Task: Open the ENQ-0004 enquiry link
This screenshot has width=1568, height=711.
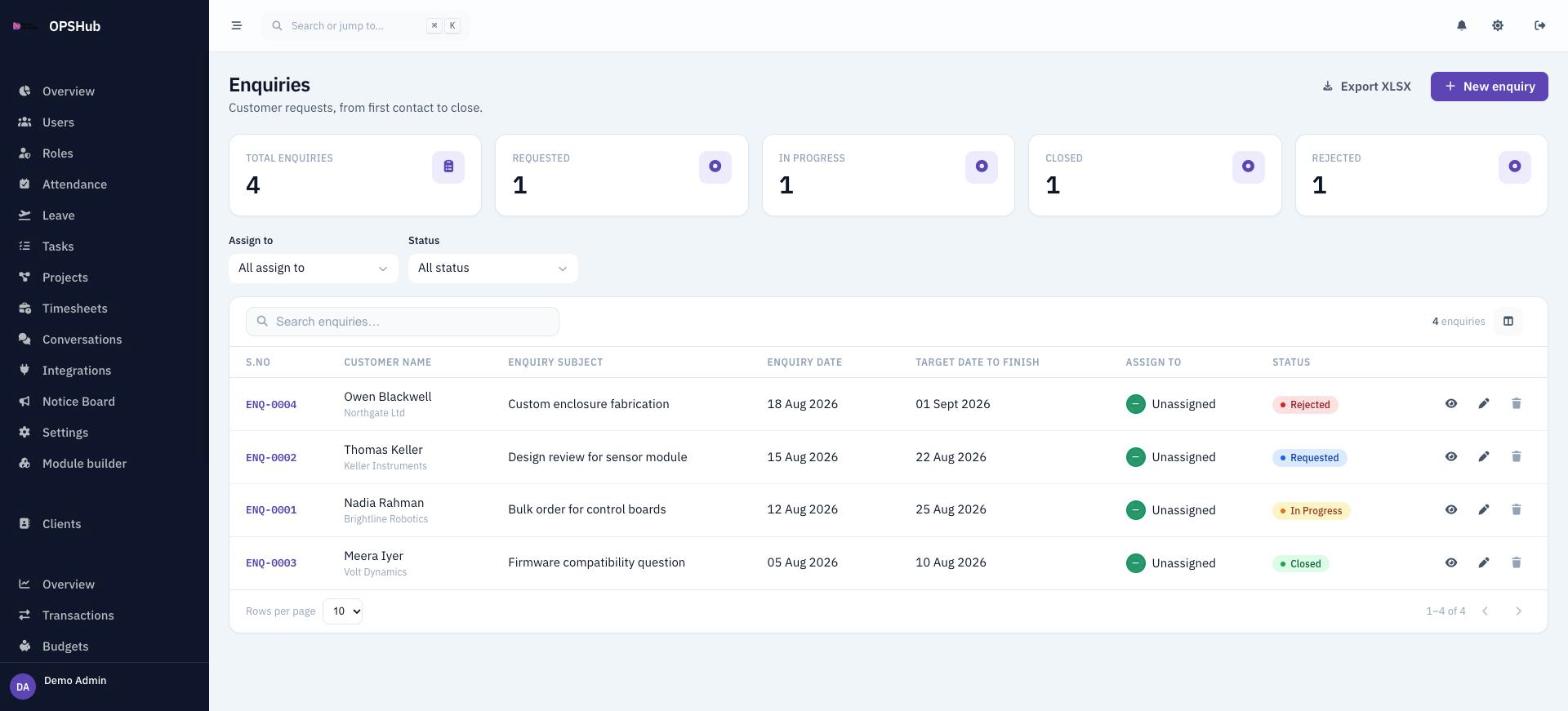Action: pyautogui.click(x=271, y=404)
